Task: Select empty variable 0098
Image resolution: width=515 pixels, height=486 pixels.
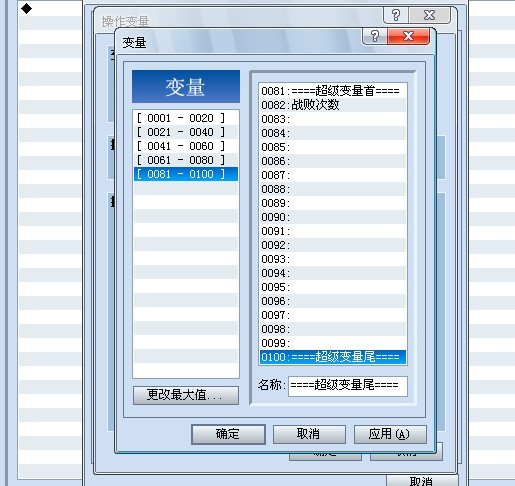Action: point(333,329)
